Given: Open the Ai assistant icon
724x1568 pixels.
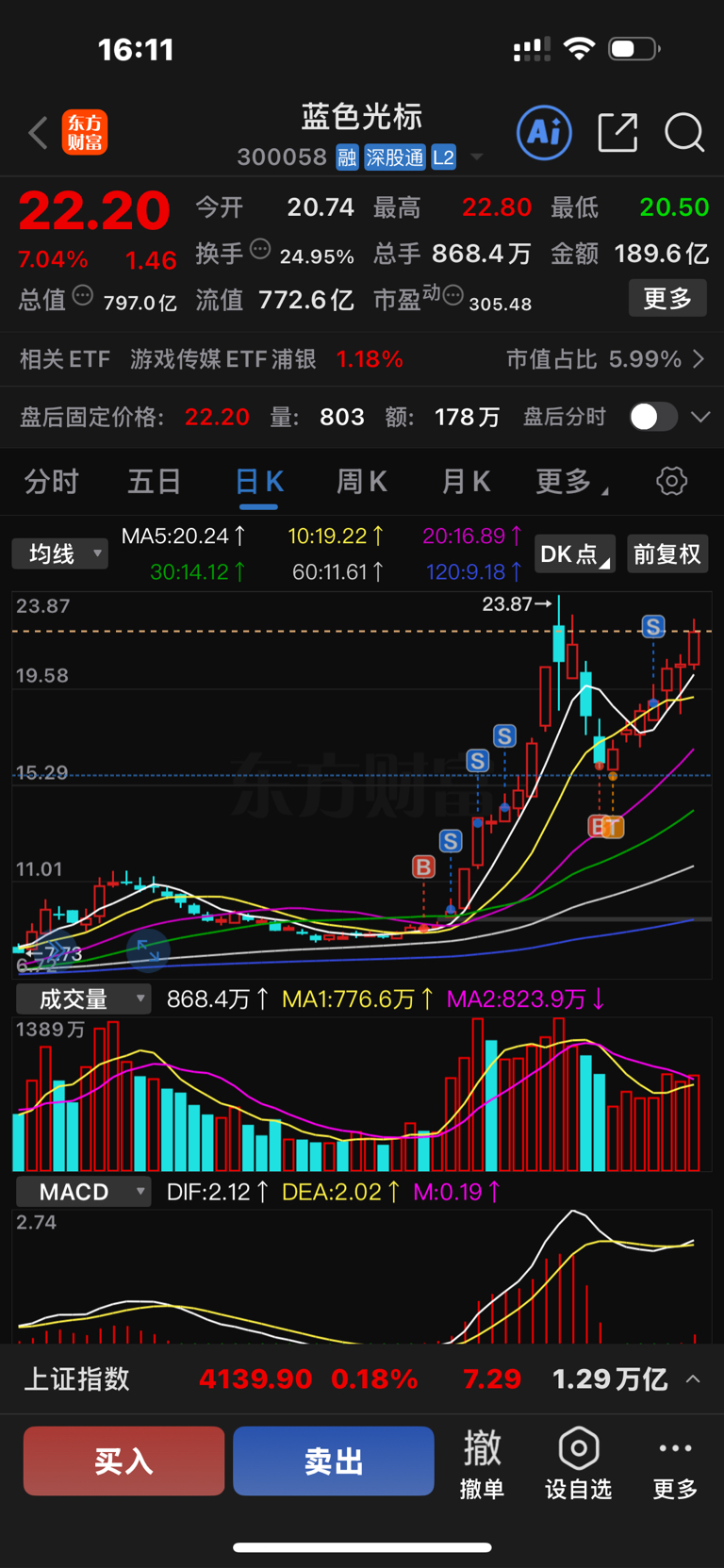Looking at the screenshot, I should click(545, 132).
